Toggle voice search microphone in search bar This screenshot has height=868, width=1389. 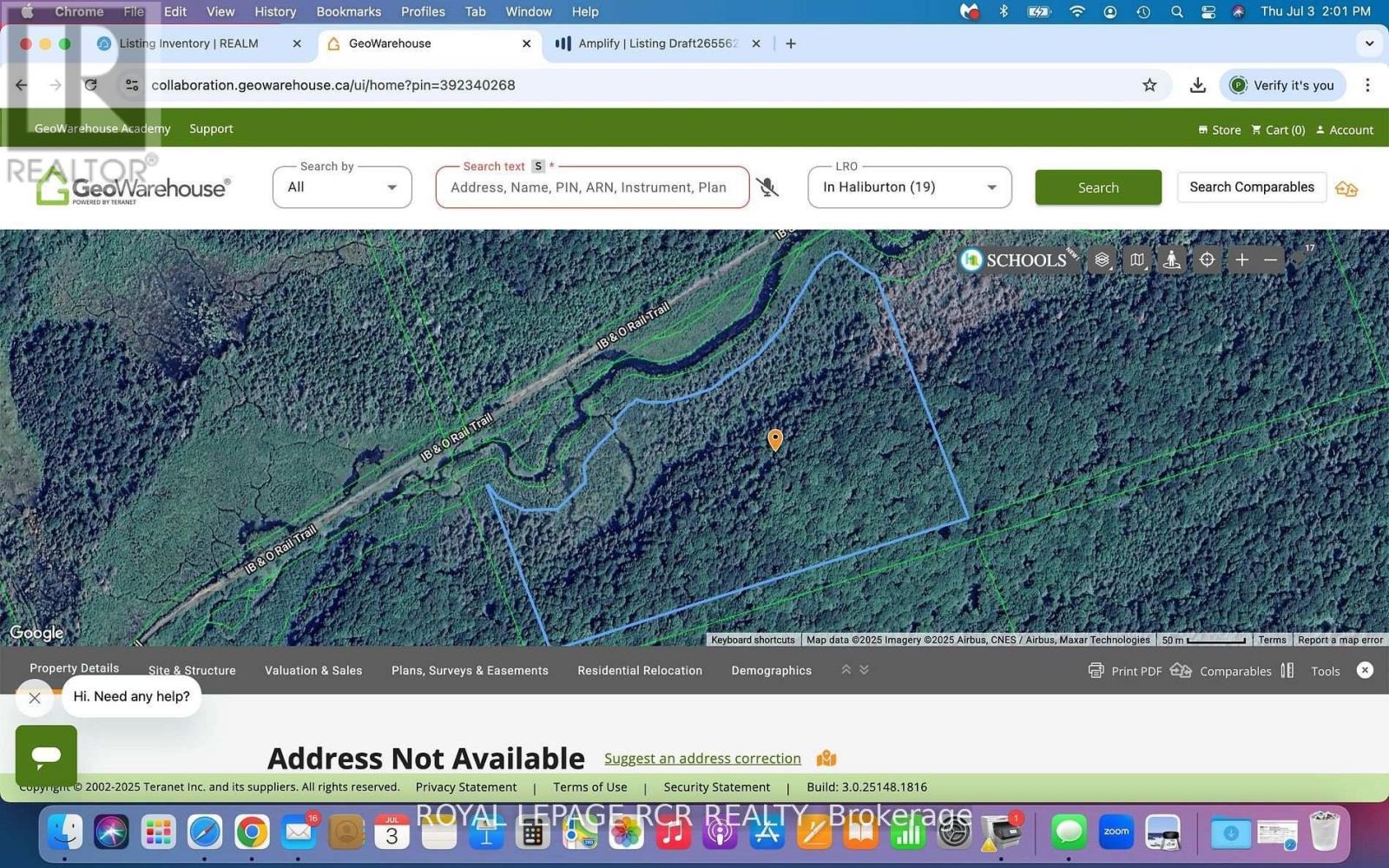(767, 187)
